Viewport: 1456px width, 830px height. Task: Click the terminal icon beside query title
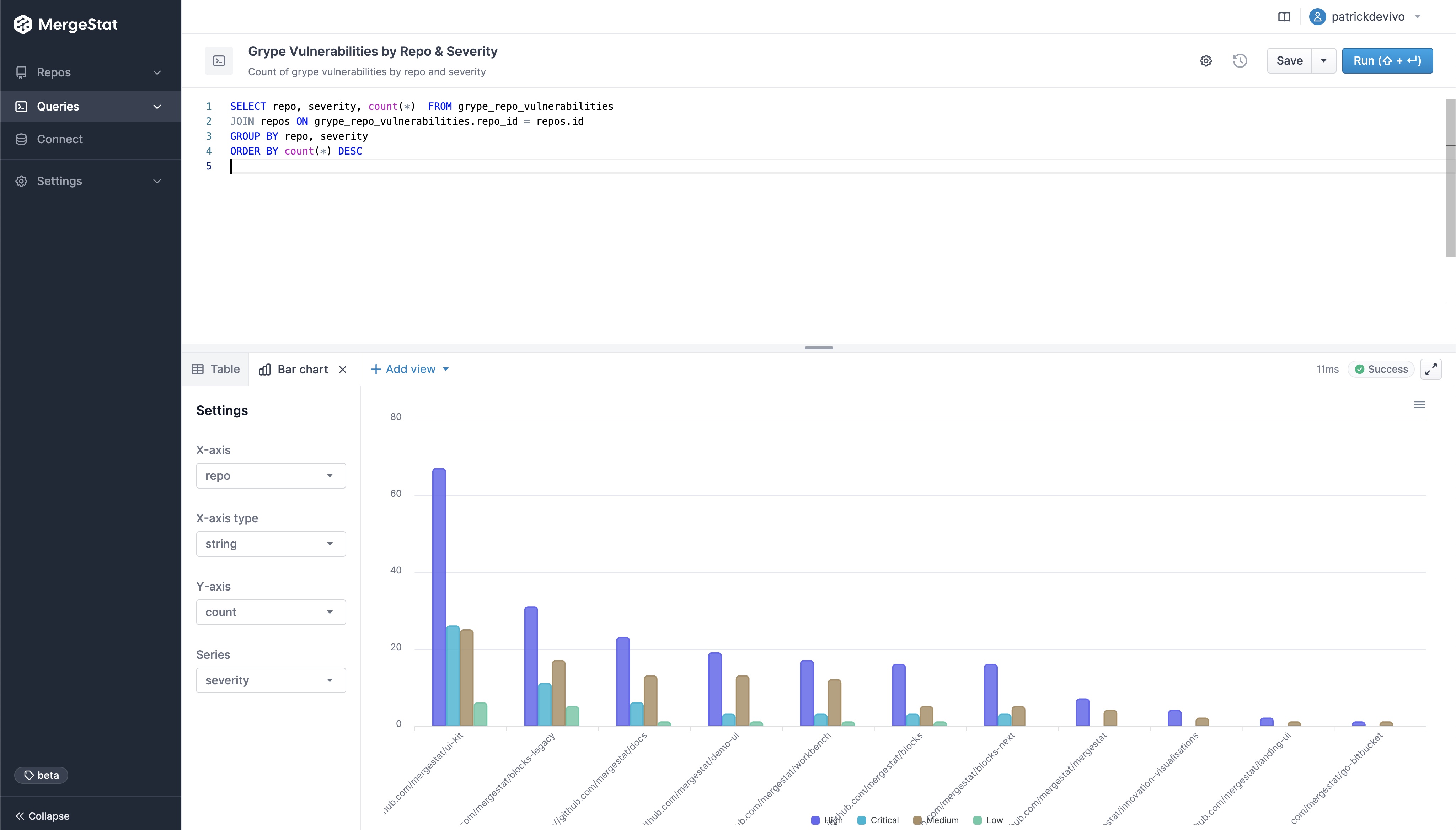coord(219,61)
